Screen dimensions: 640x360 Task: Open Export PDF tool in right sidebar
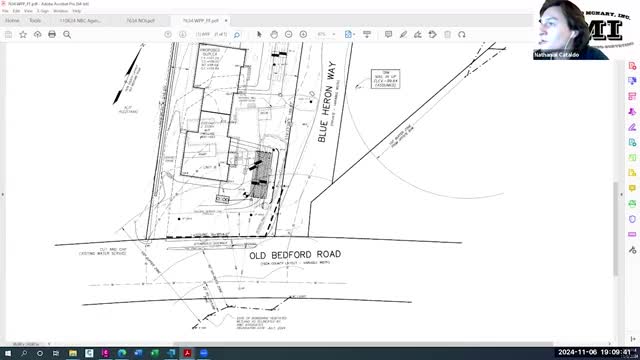632,142
